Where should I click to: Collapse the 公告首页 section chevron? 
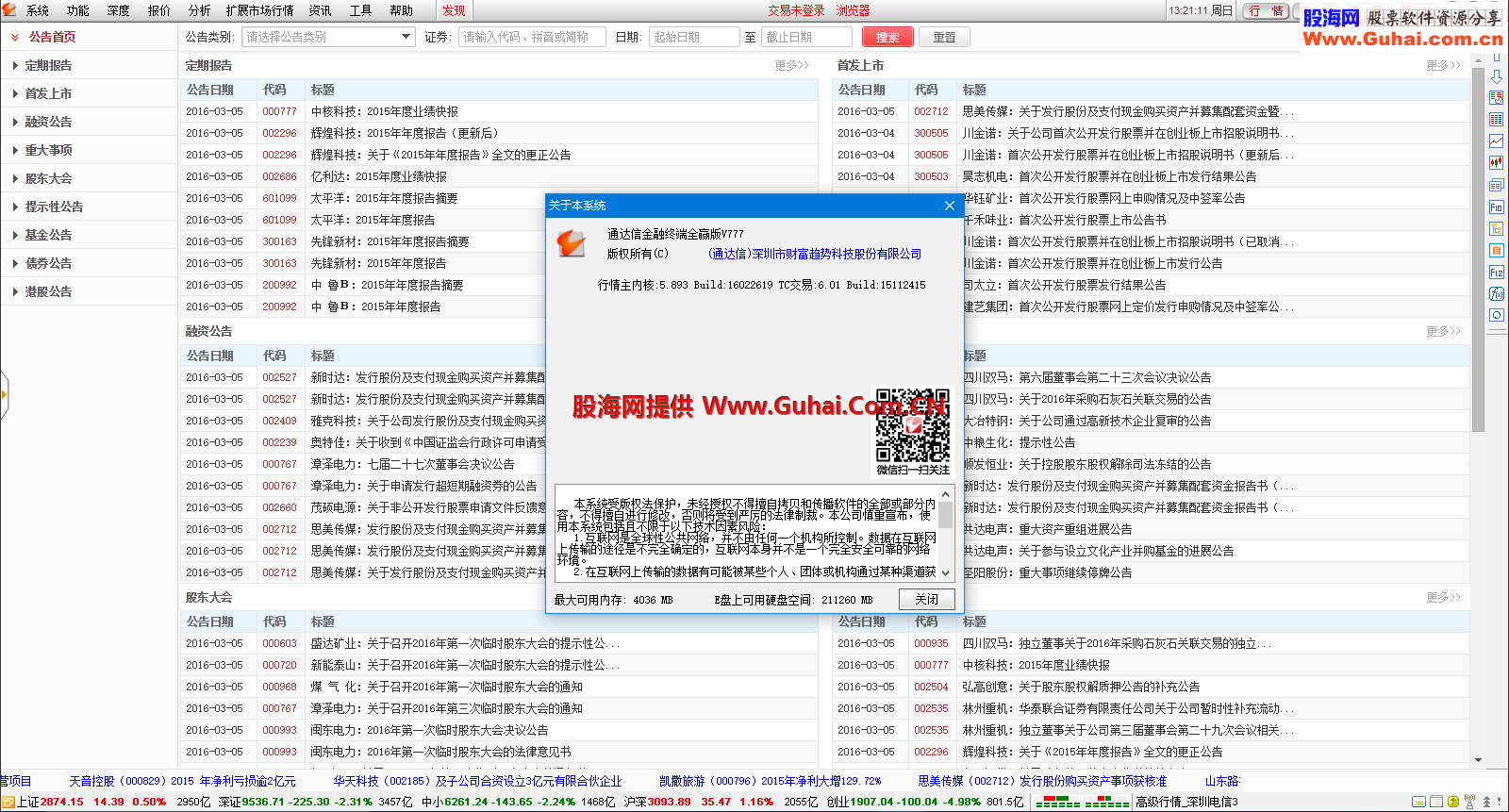point(15,37)
